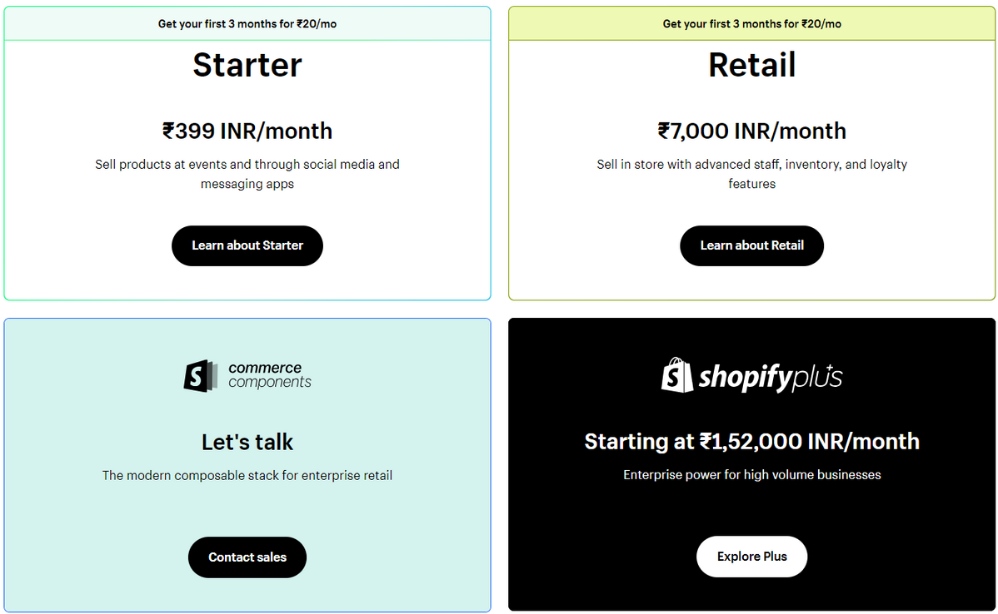
Task: Select the commerce components wordmark
Action: pos(272,375)
